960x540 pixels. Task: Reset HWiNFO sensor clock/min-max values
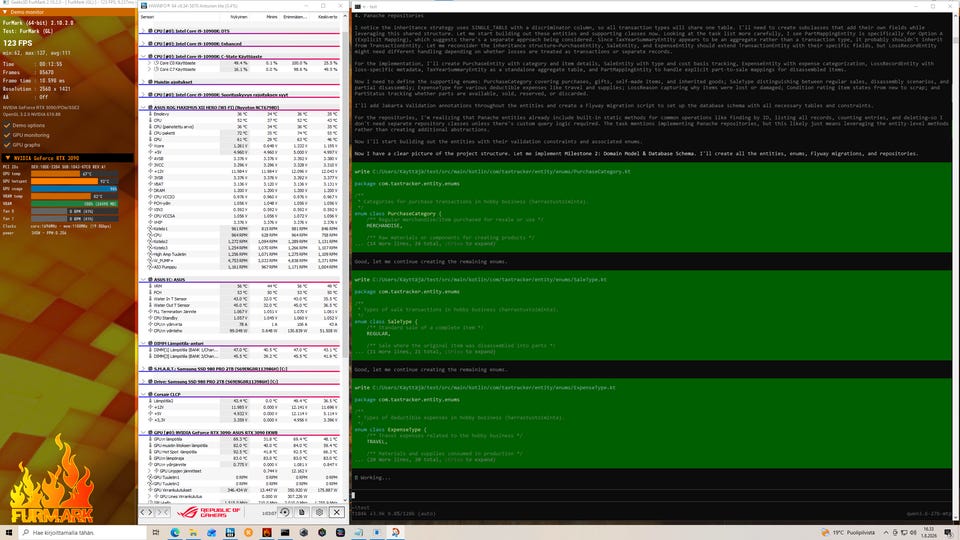pyautogui.click(x=285, y=512)
